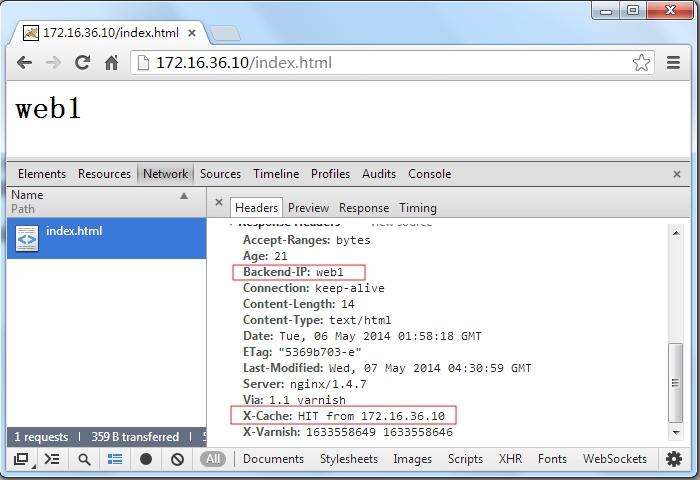Open Chrome hamburger menu
The width and height of the screenshot is (700, 480).
[x=673, y=62]
